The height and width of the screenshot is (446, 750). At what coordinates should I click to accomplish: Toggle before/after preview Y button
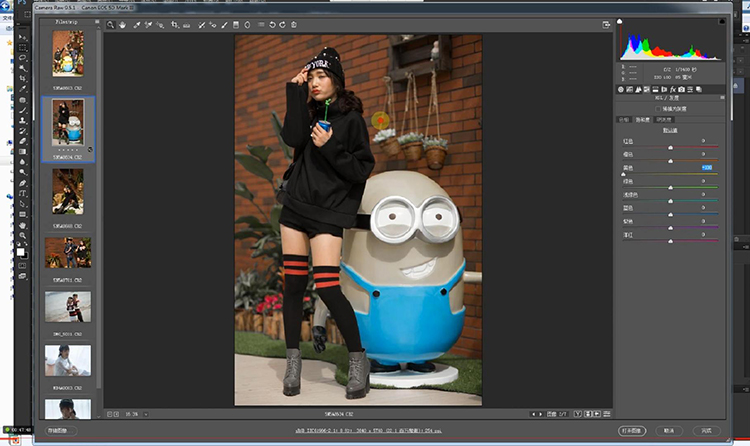point(578,414)
